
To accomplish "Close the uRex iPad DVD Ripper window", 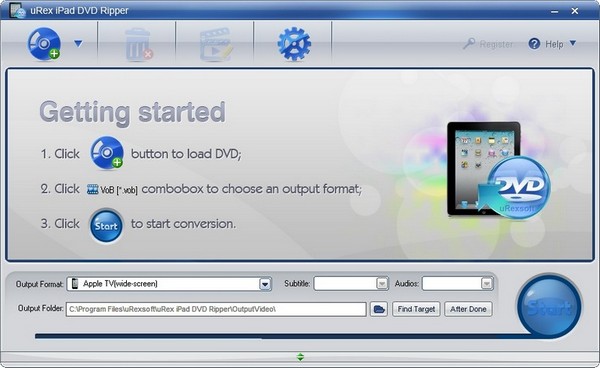I will click(x=575, y=11).
